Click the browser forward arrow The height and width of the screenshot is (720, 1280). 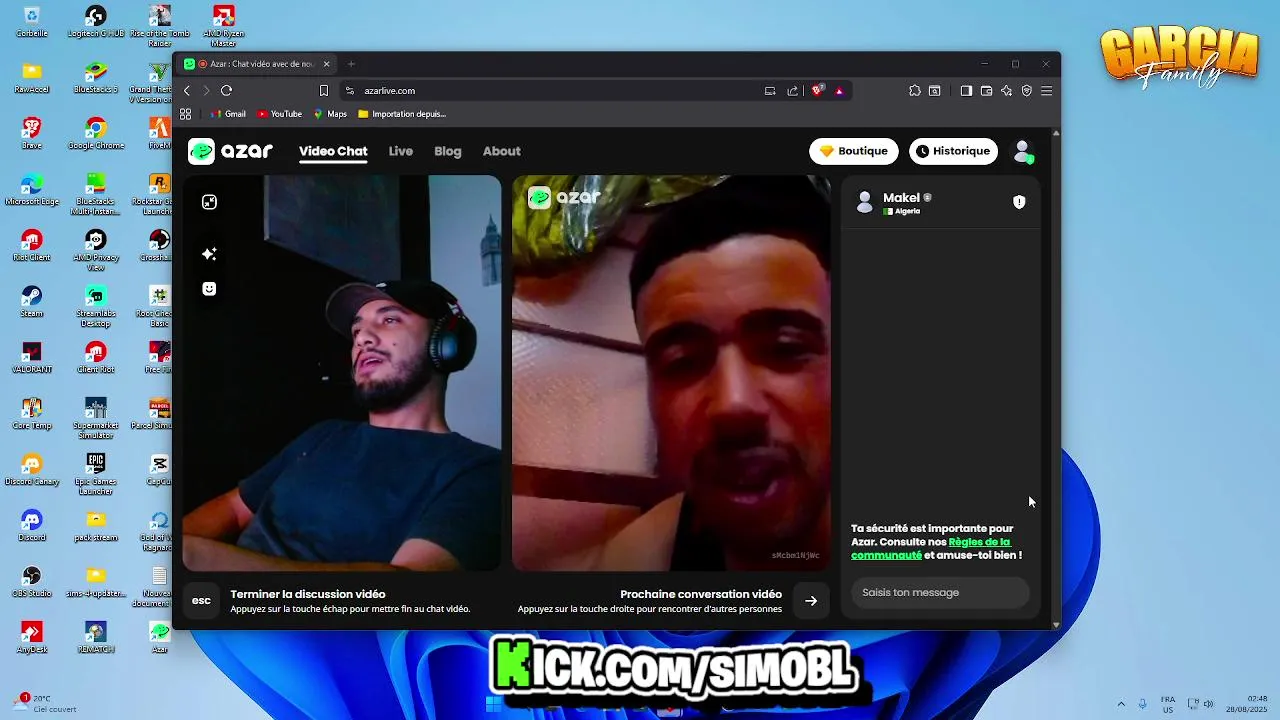click(206, 90)
